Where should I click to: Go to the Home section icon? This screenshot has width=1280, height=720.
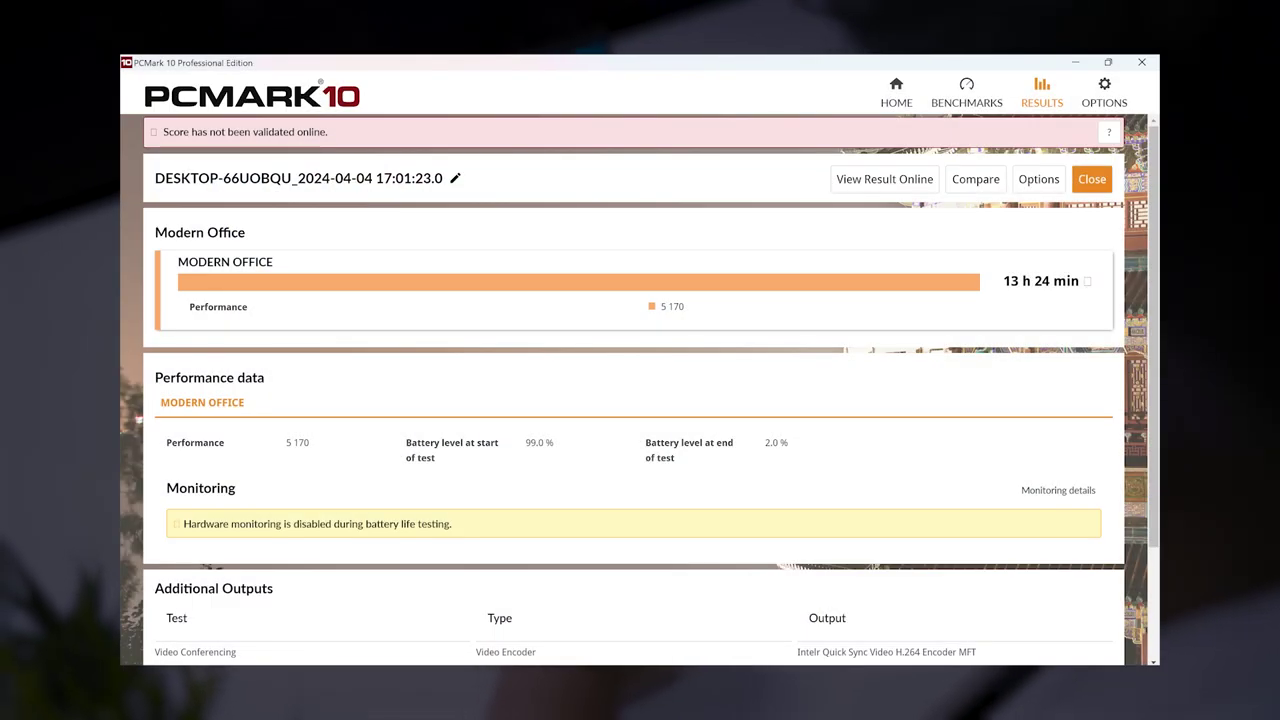[x=896, y=85]
